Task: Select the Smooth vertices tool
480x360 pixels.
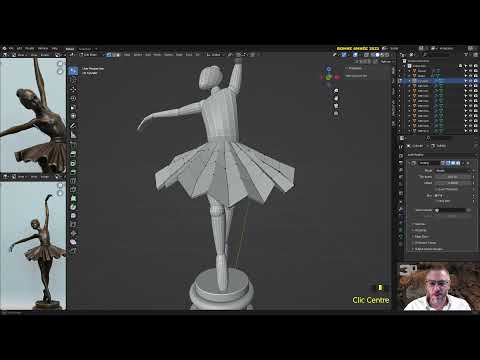Action: click(73, 216)
